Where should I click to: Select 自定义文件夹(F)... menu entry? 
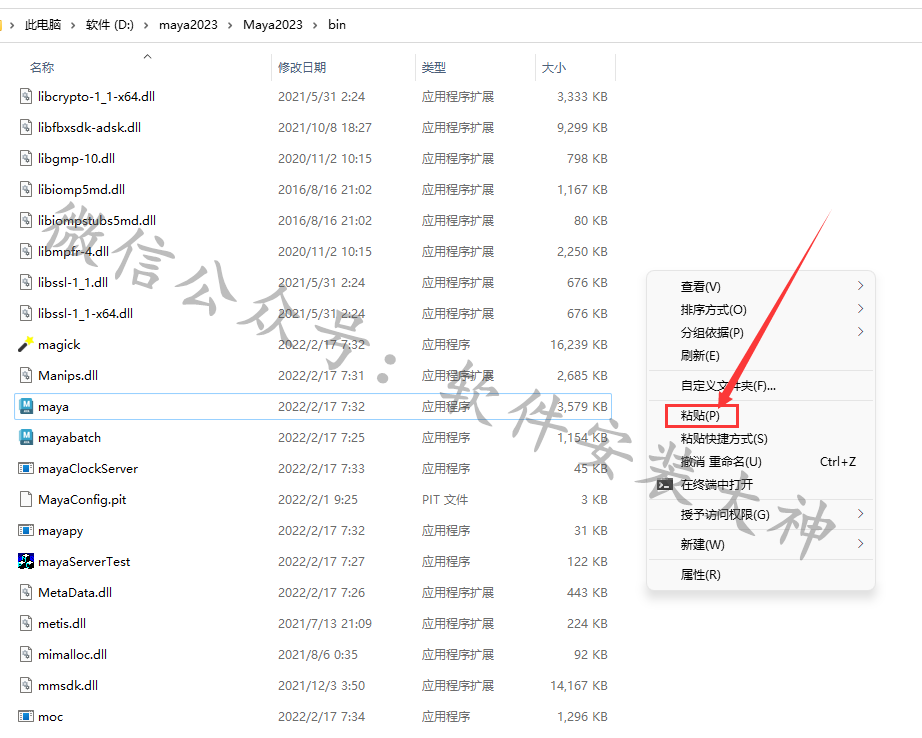[728, 386]
